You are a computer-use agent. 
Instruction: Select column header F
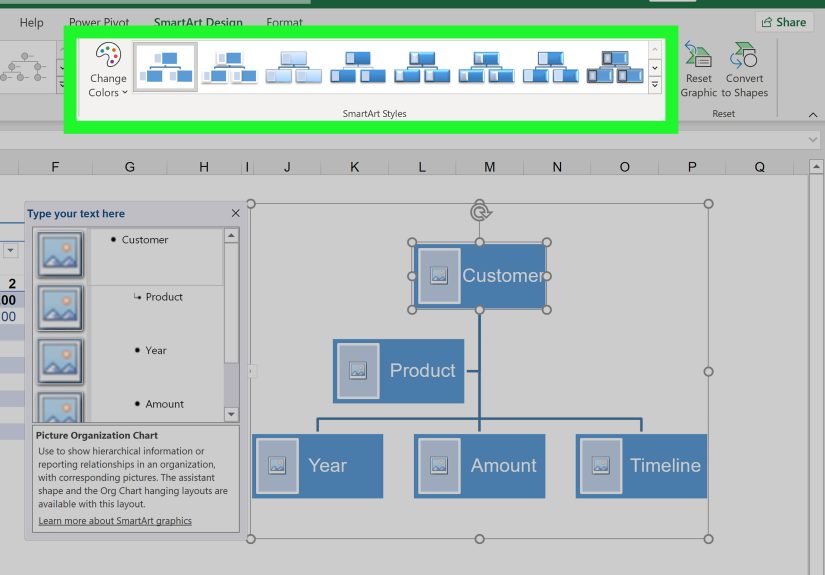pos(55,167)
